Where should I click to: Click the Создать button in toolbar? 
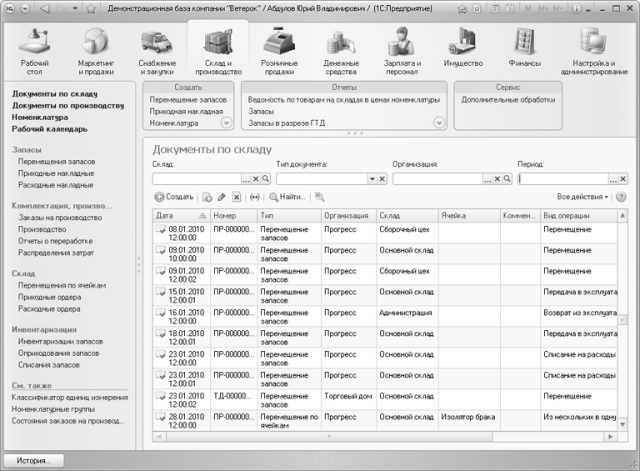(174, 197)
